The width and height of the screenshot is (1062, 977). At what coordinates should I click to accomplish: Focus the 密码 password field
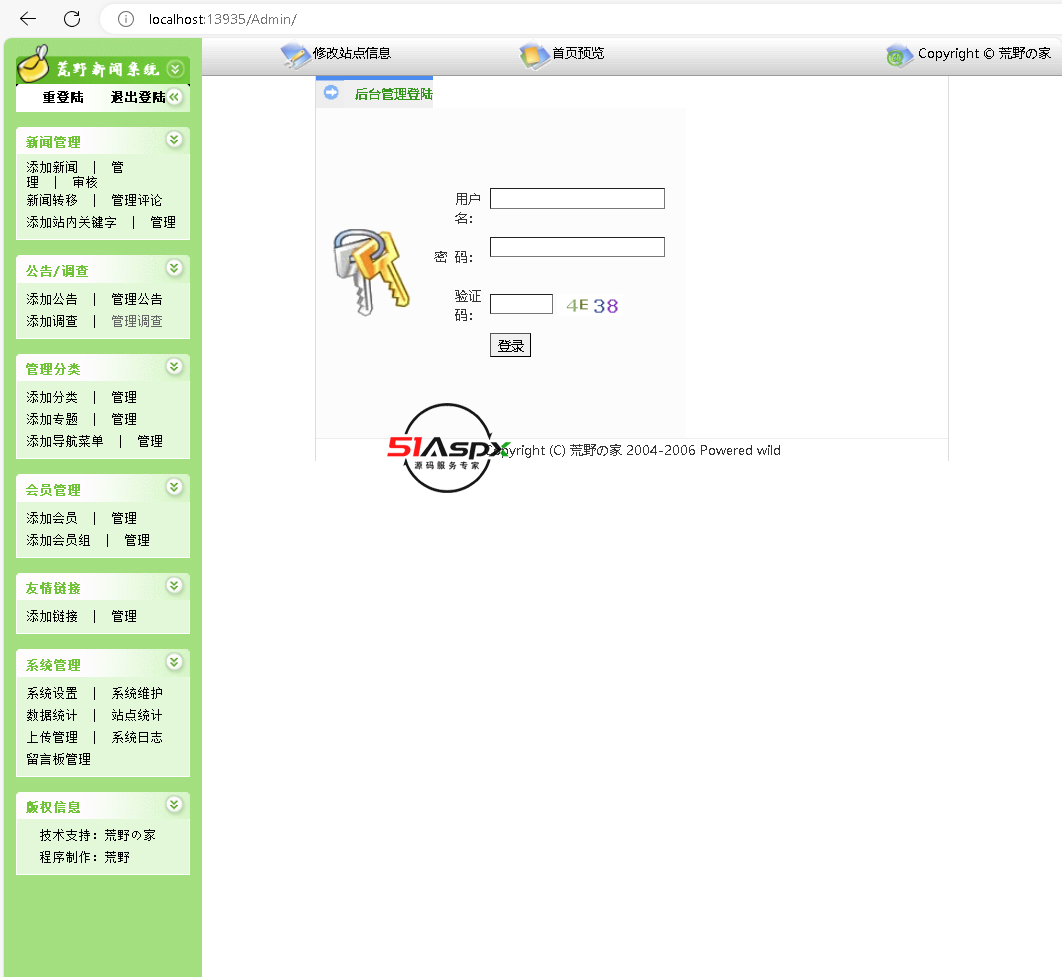click(577, 247)
